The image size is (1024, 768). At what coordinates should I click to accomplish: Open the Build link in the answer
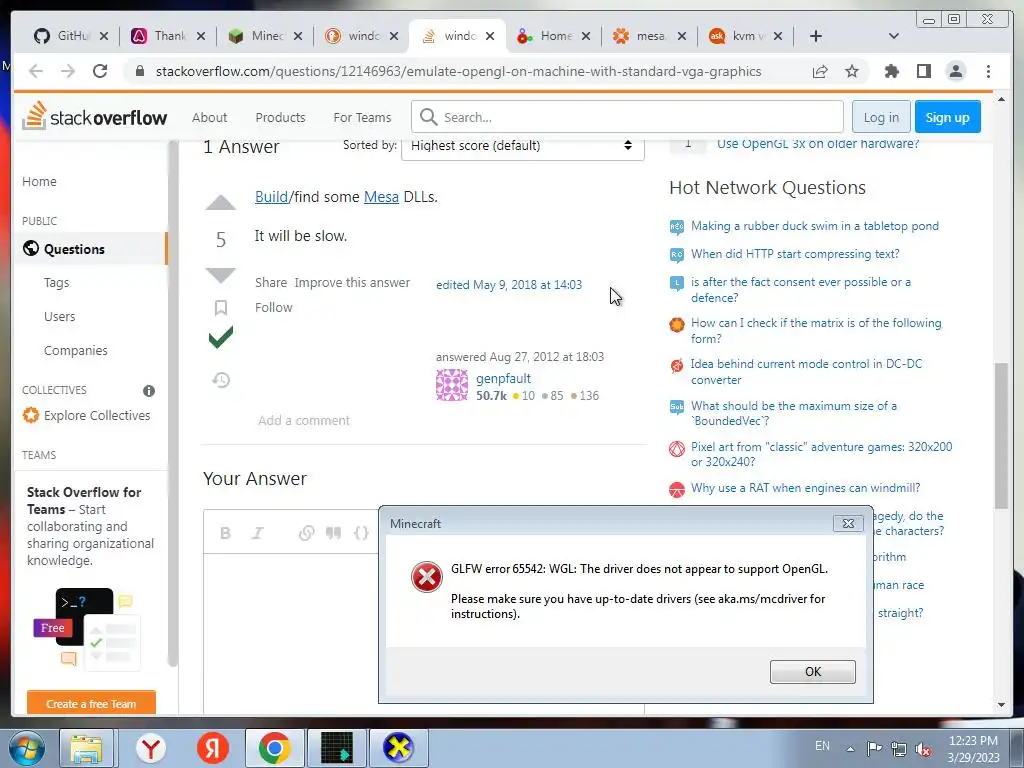pyautogui.click(x=271, y=197)
